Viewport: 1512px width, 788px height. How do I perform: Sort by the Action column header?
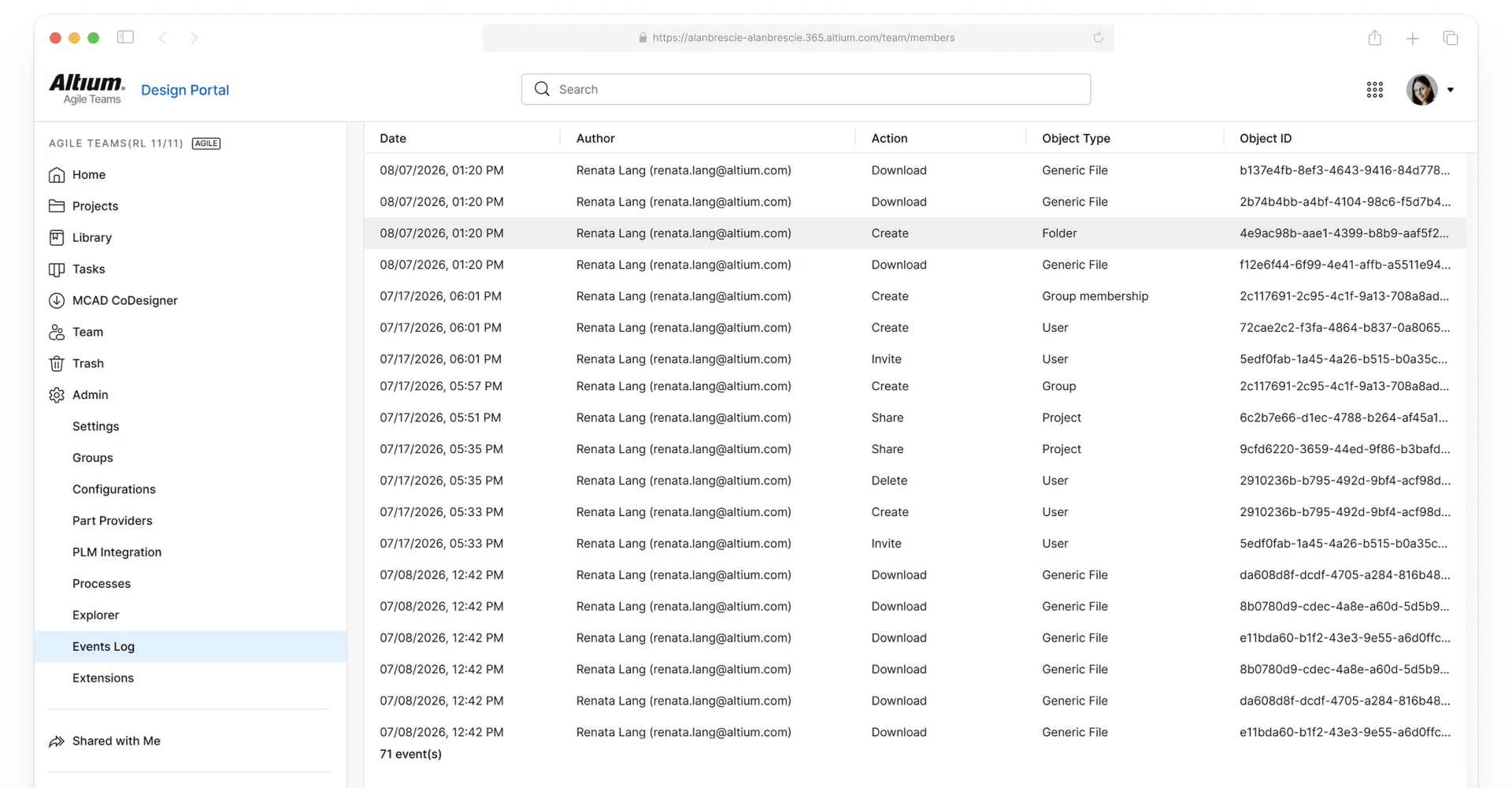click(x=889, y=139)
